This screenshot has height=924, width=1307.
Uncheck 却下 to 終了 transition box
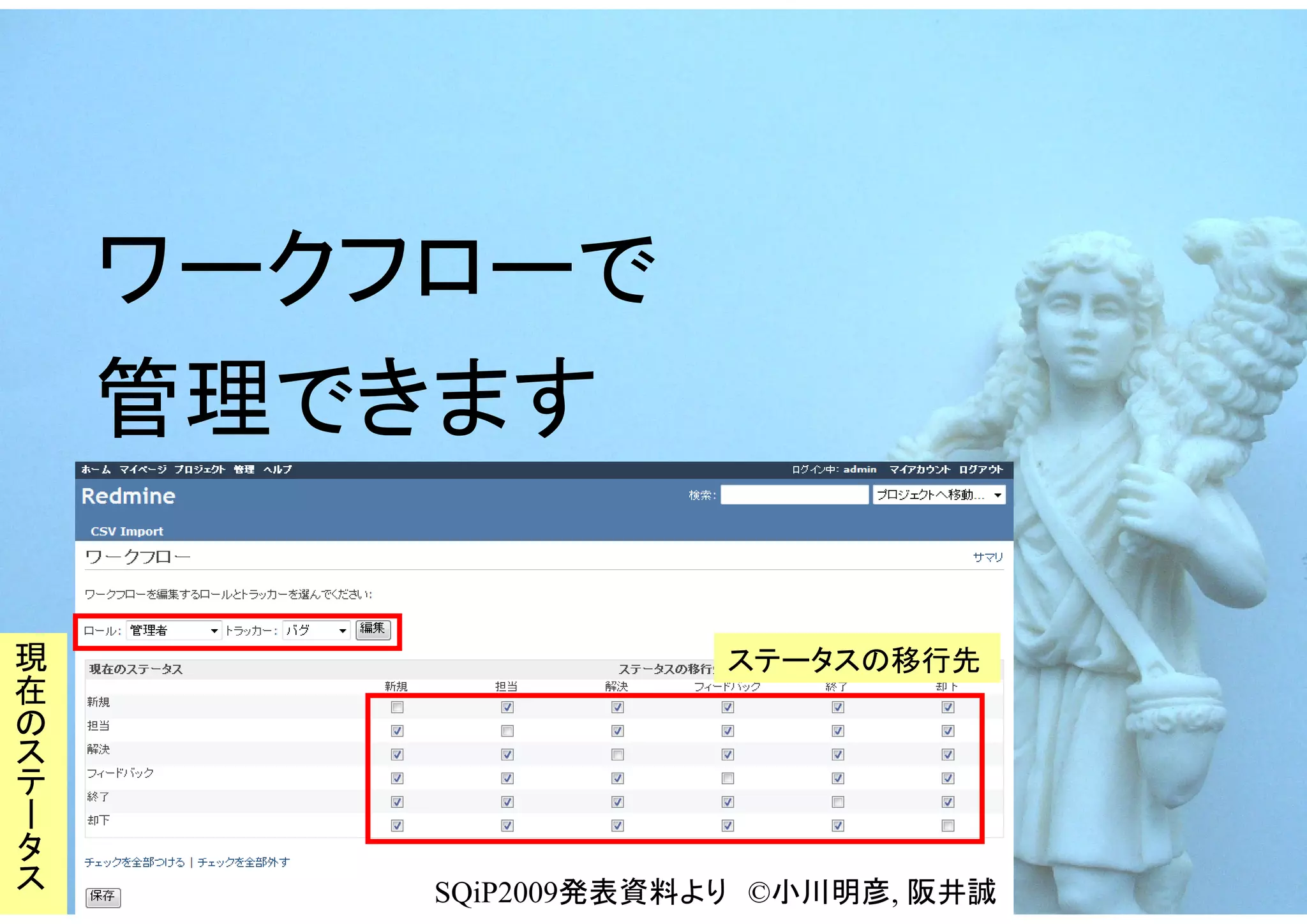click(838, 825)
